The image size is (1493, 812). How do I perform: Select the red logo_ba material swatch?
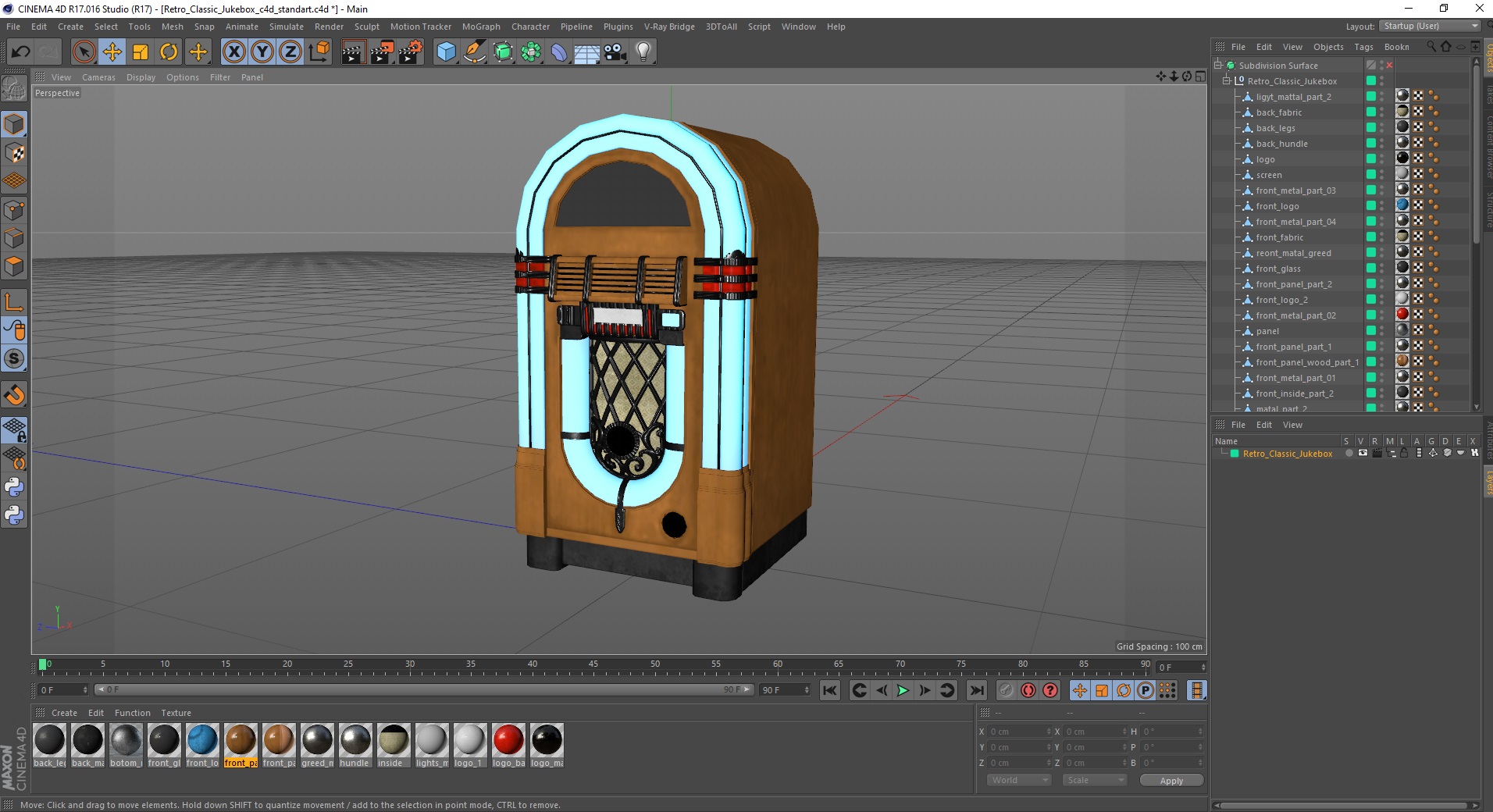[x=508, y=740]
